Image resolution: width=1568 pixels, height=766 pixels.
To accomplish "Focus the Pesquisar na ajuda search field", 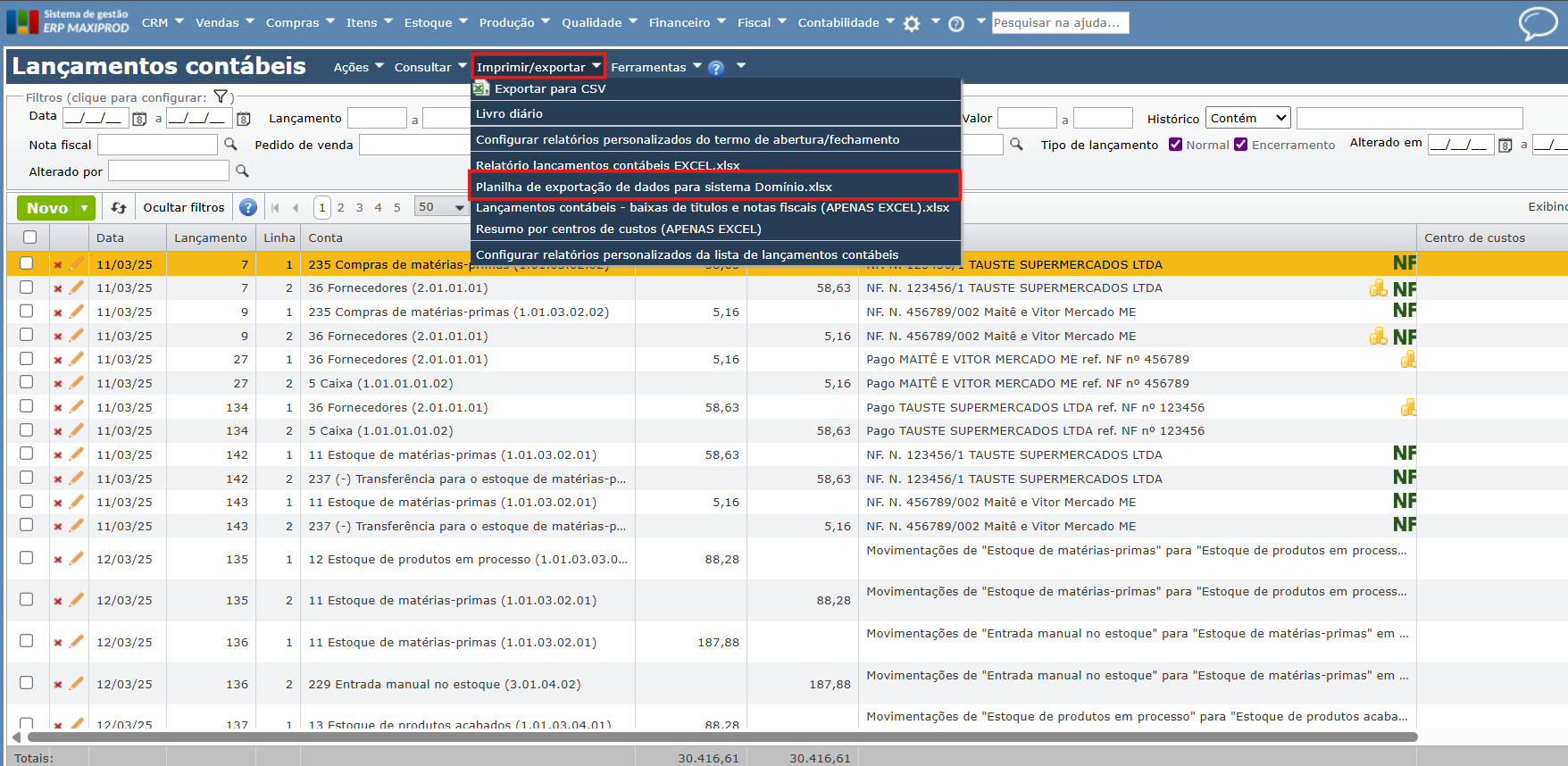I will 1060,22.
